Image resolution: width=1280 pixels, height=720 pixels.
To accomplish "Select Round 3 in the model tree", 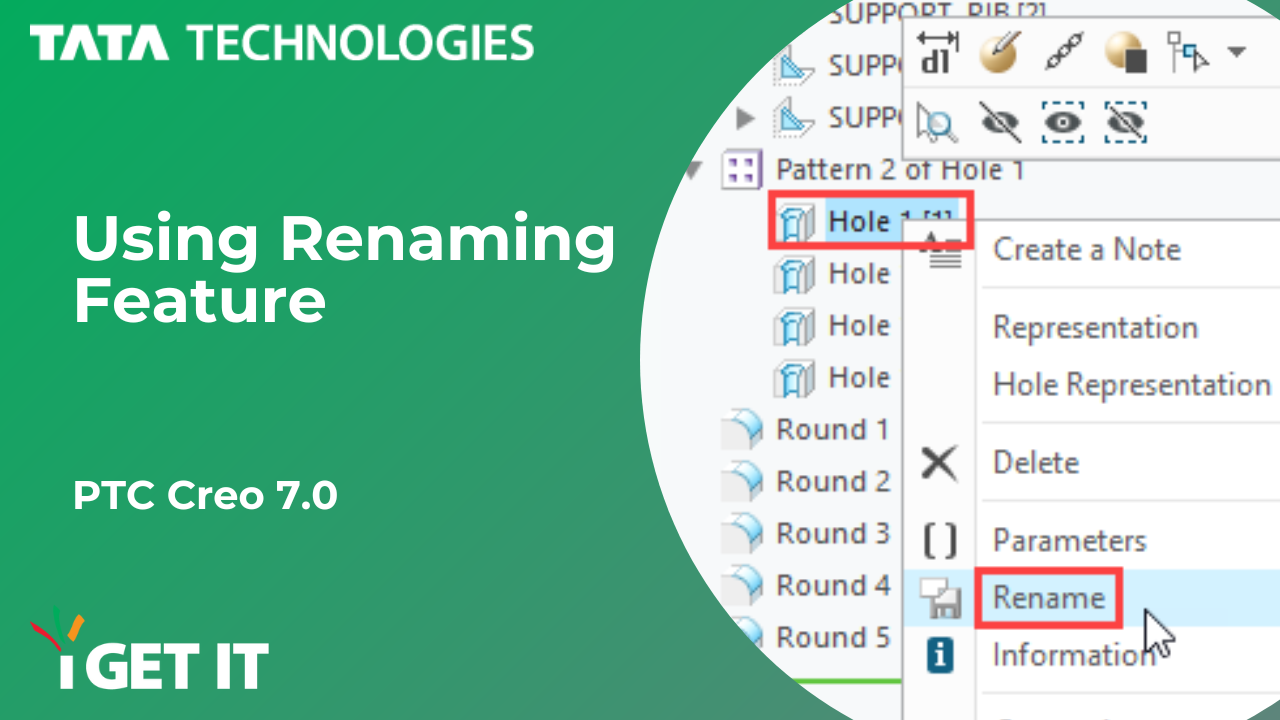I will (829, 533).
